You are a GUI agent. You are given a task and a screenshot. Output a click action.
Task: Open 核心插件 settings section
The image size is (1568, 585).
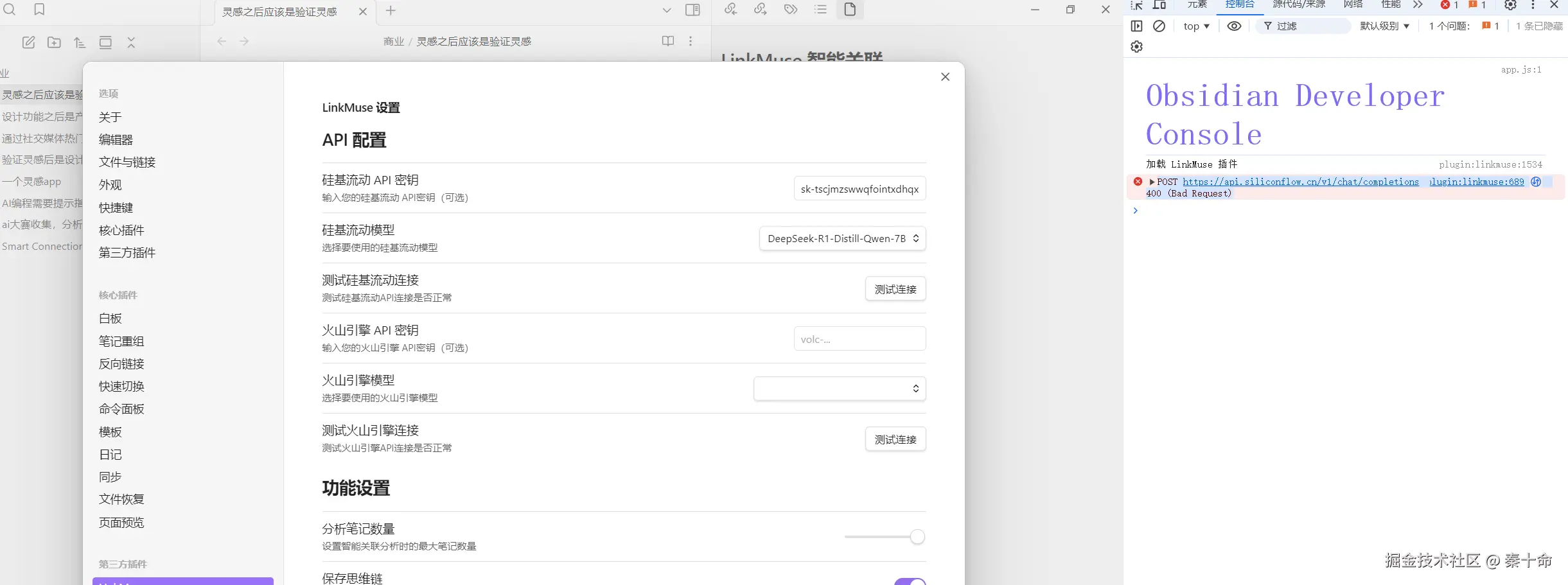[x=121, y=230]
